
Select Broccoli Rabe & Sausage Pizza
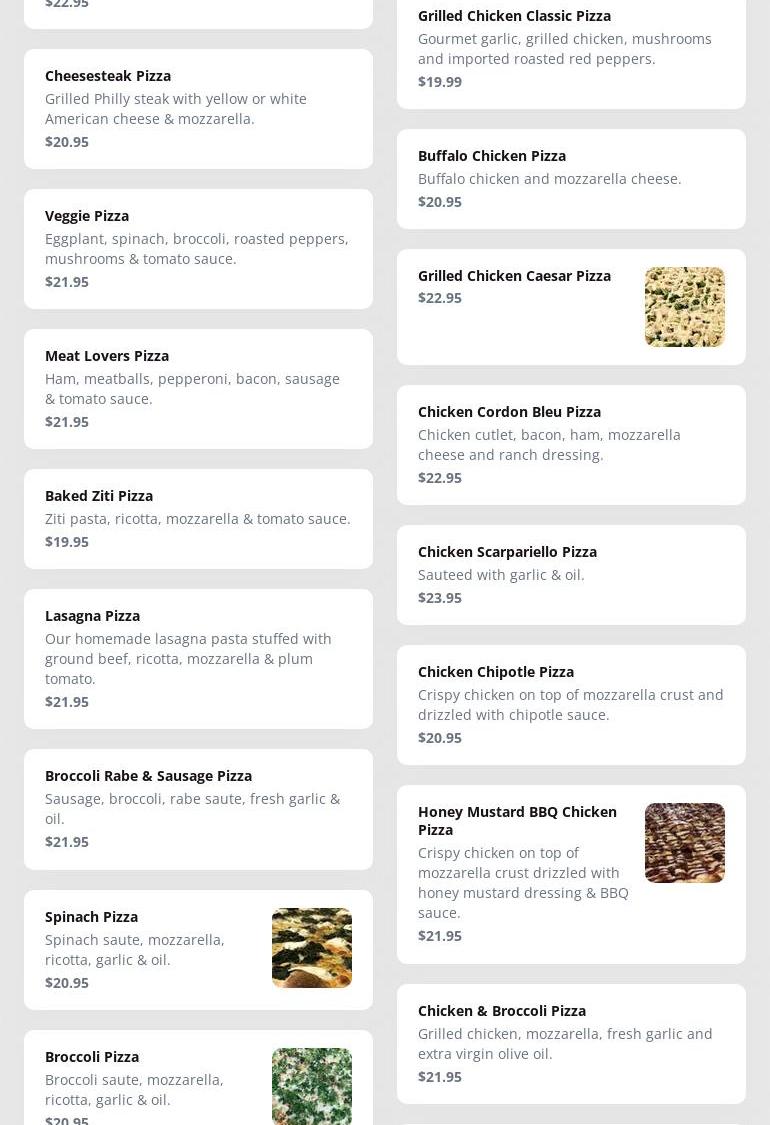pyautogui.click(x=198, y=809)
